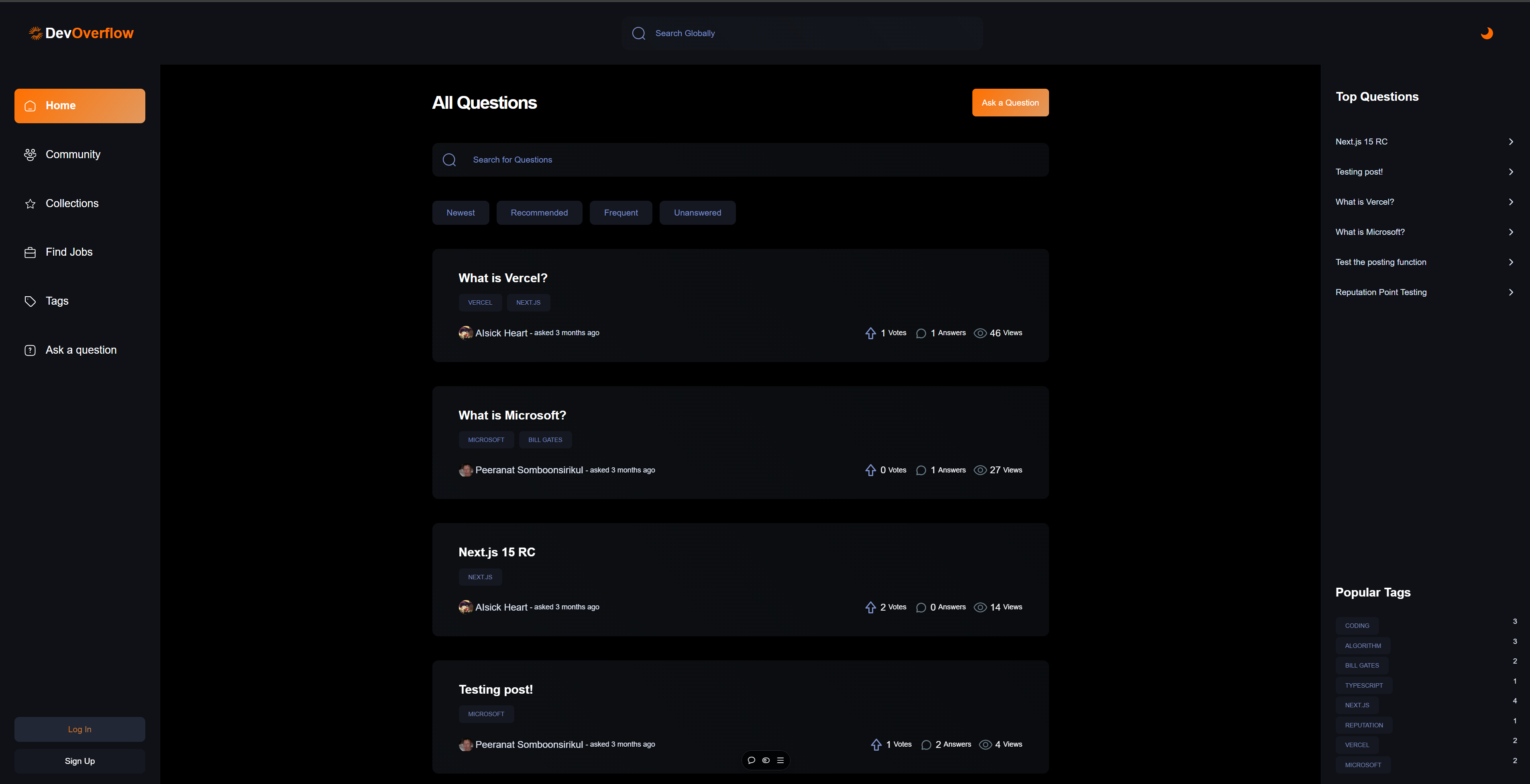Click Alsick Heart's avatar on Next.js 15 RC
Viewport: 1530px width, 784px height.
(465, 607)
